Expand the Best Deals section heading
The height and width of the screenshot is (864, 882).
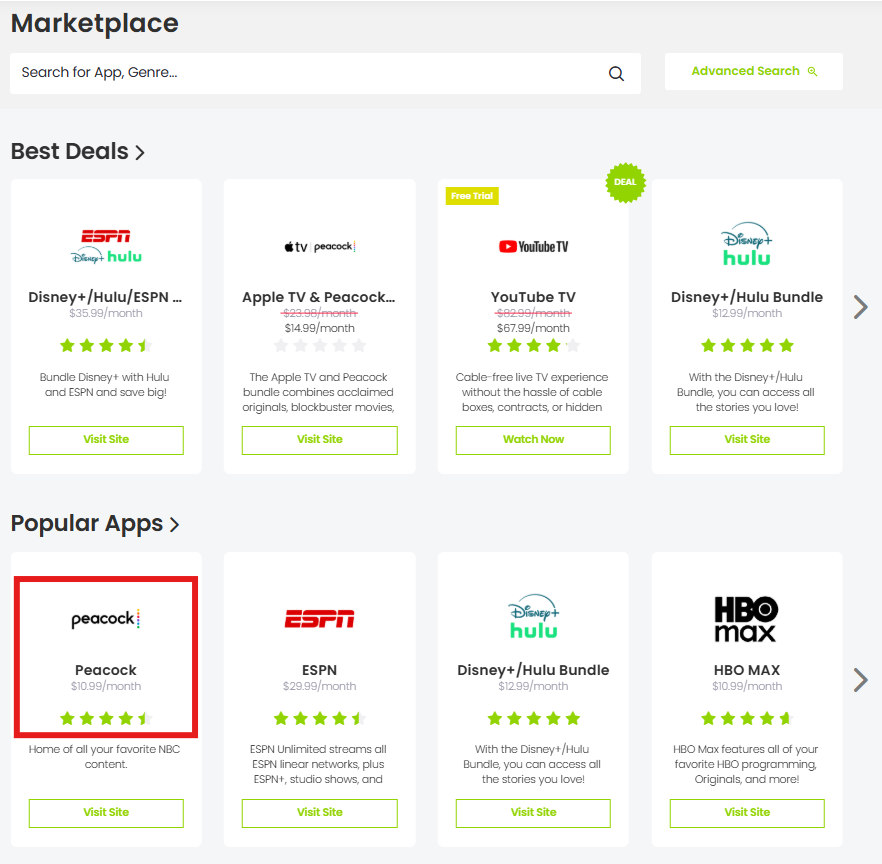pyautogui.click(x=78, y=152)
